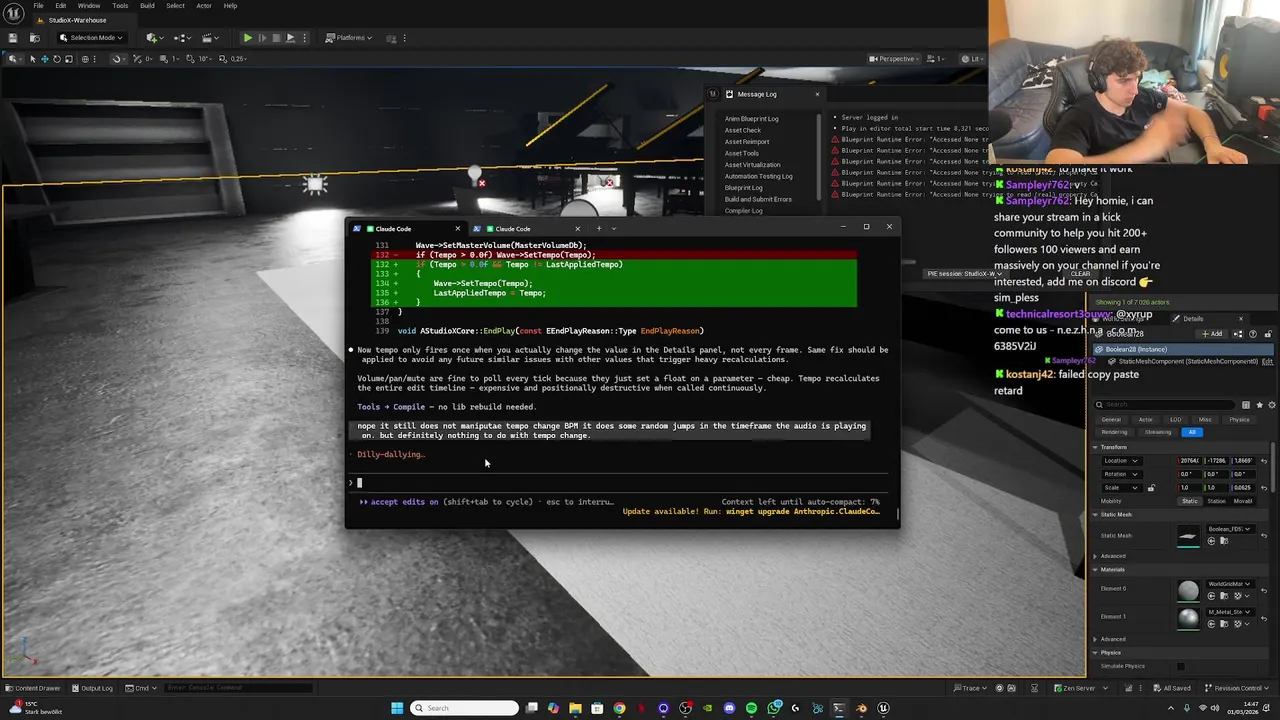Viewport: 1280px width, 720px height.
Task: Open Spotify from the Windows taskbar
Action: tap(751, 708)
